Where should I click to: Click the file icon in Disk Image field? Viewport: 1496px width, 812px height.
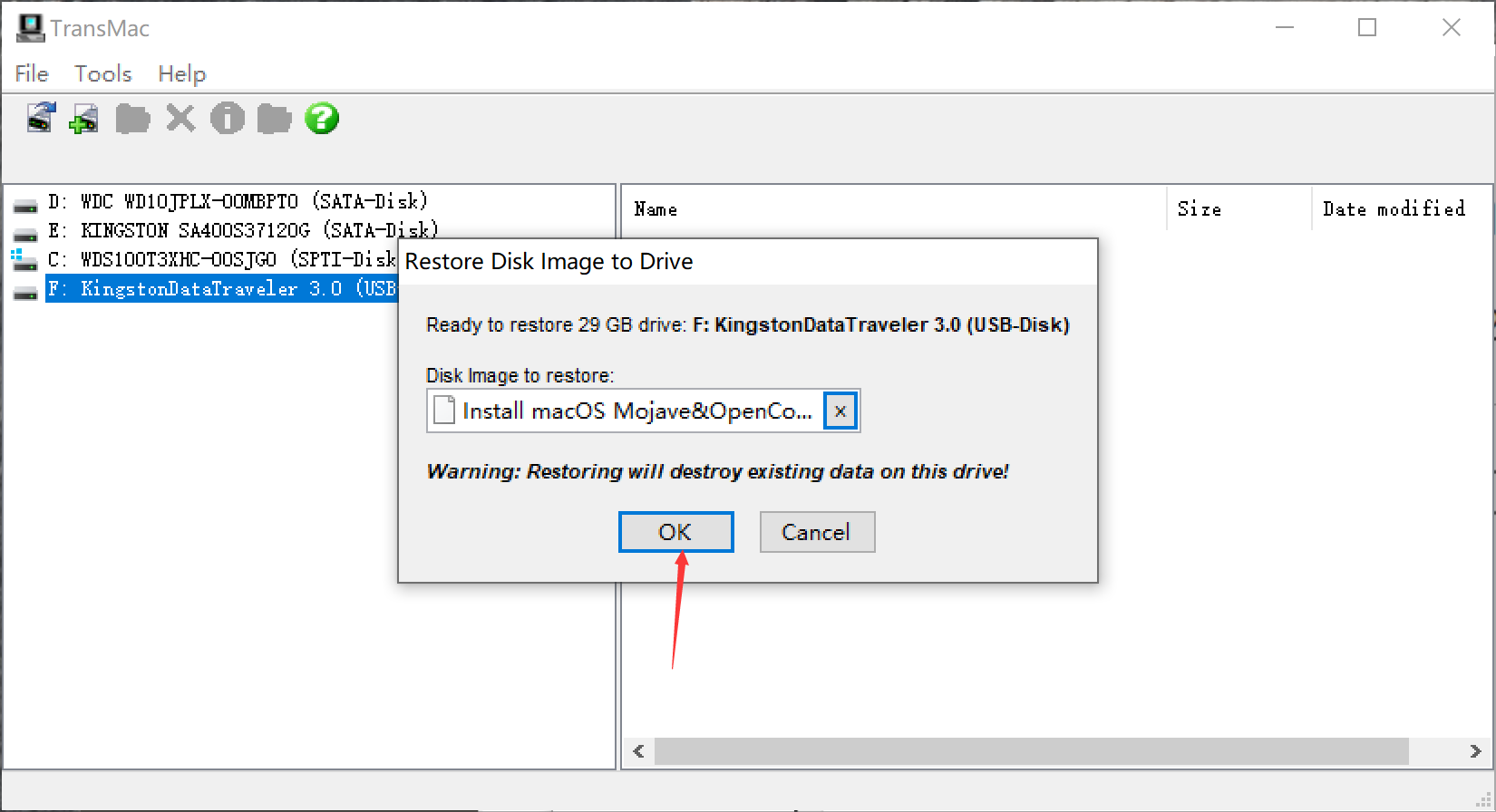444,411
